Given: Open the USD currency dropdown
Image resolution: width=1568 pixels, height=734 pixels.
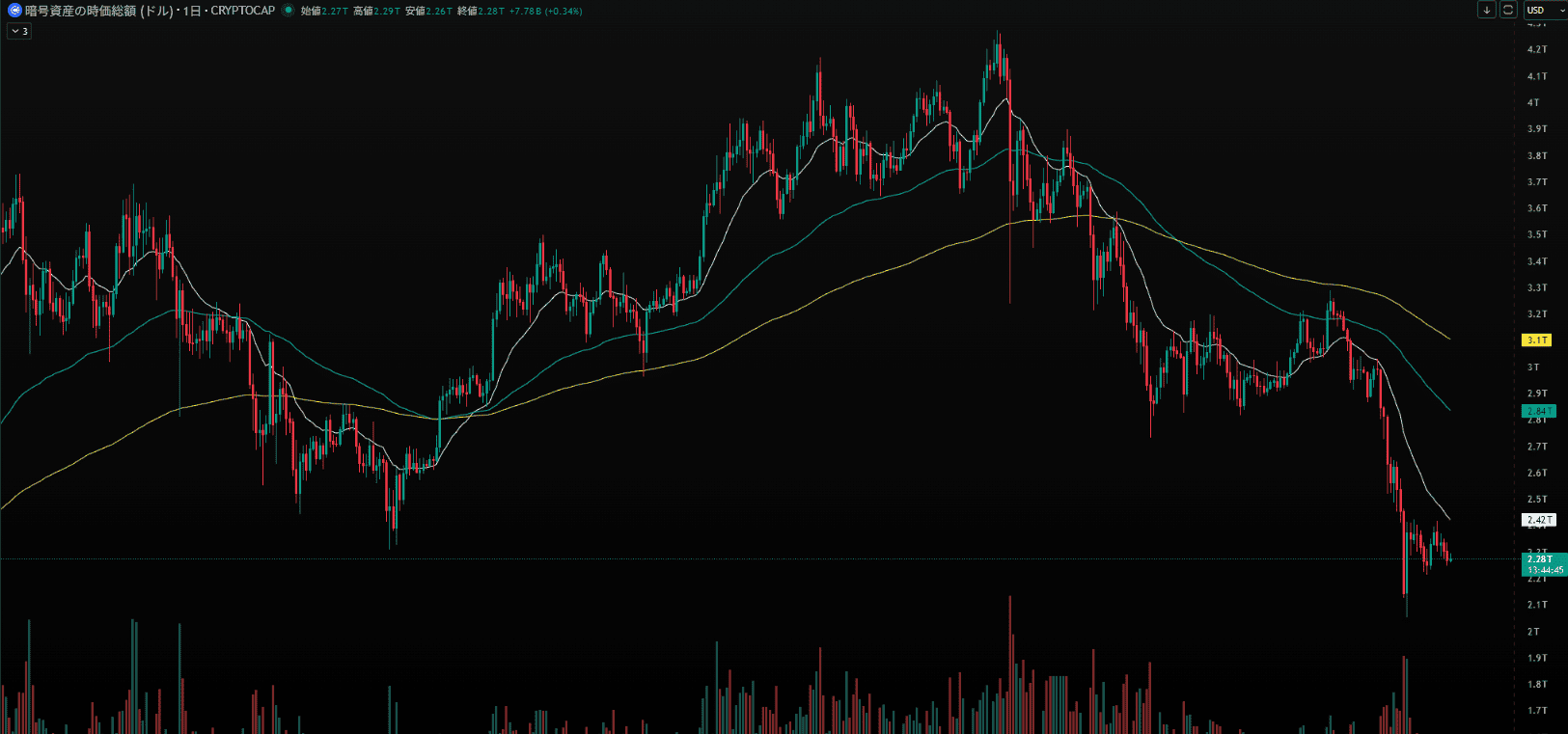Looking at the screenshot, I should click(x=1545, y=10).
